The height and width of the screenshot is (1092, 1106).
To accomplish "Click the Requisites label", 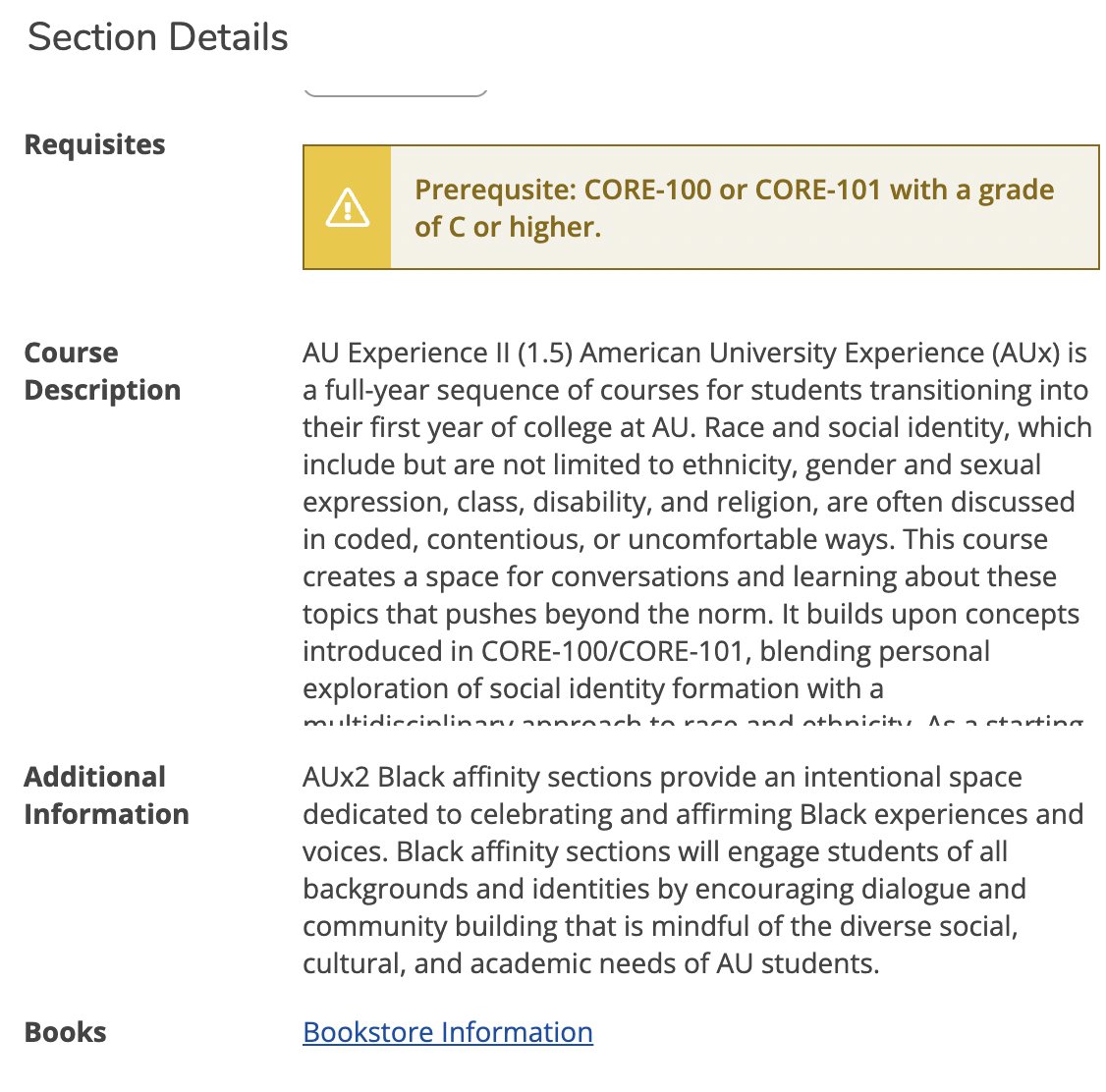I will (x=94, y=144).
